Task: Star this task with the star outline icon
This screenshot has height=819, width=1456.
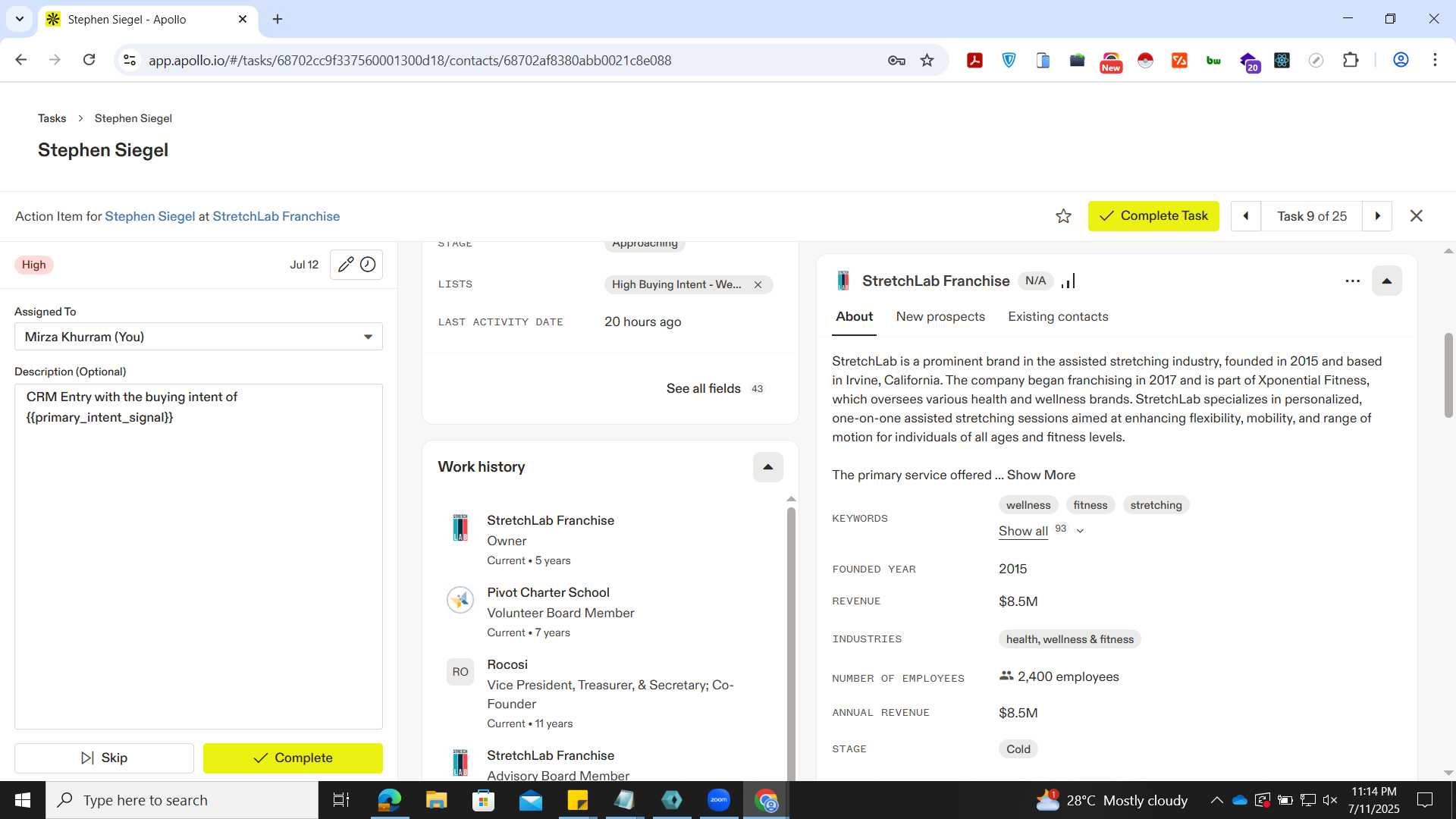Action: [1063, 216]
